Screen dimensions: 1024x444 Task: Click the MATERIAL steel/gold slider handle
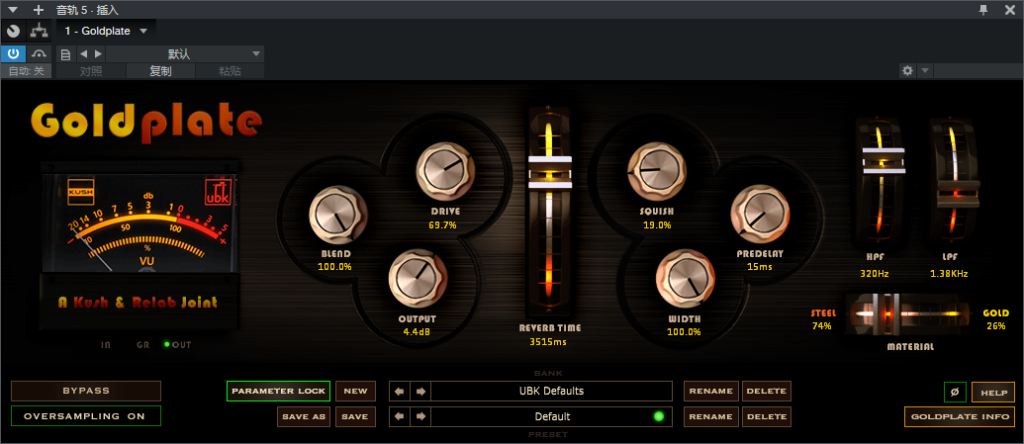coord(886,314)
